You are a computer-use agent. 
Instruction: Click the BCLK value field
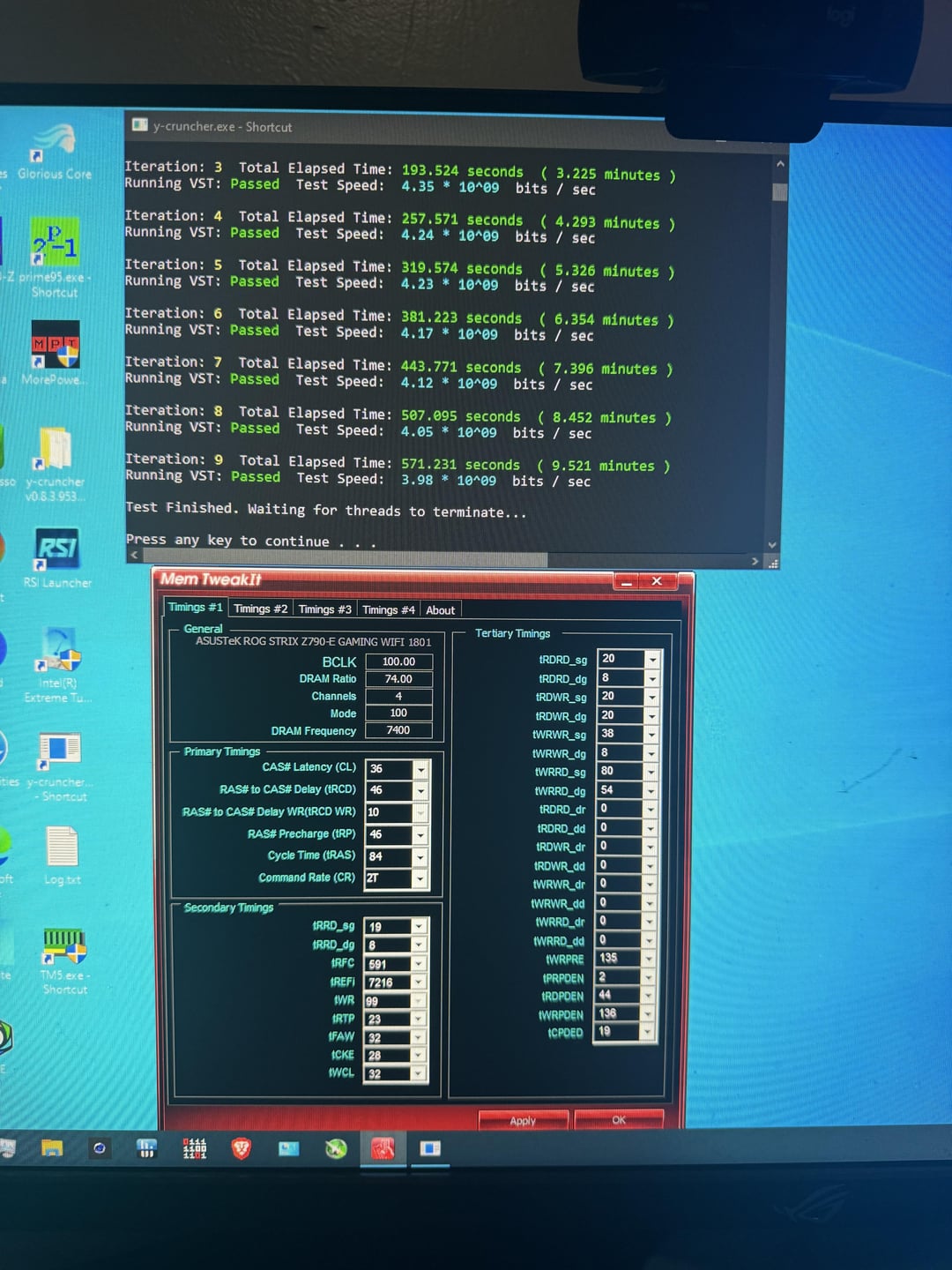point(398,661)
